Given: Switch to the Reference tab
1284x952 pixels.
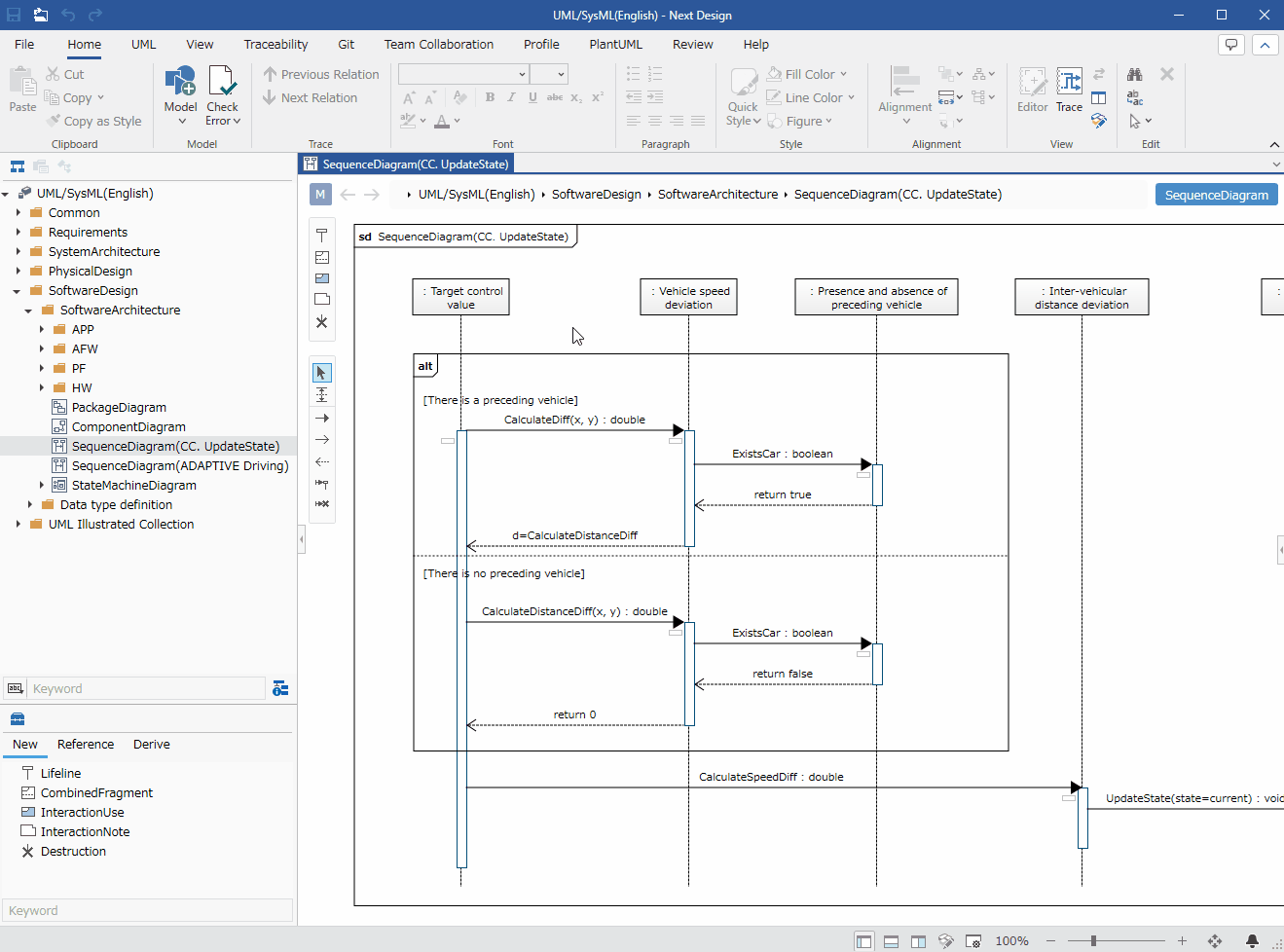Looking at the screenshot, I should 86,744.
